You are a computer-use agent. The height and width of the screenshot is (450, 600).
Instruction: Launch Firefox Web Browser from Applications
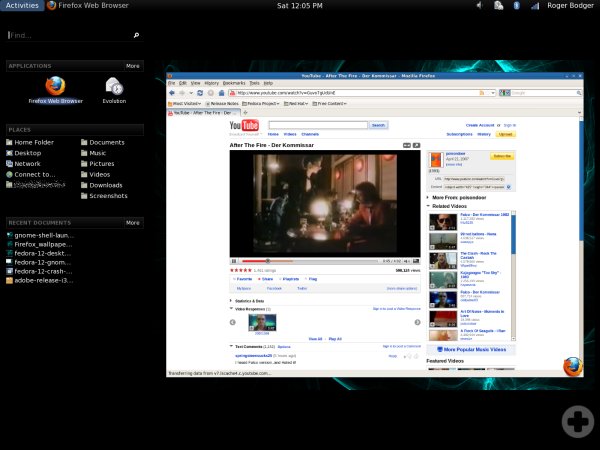(x=55, y=86)
